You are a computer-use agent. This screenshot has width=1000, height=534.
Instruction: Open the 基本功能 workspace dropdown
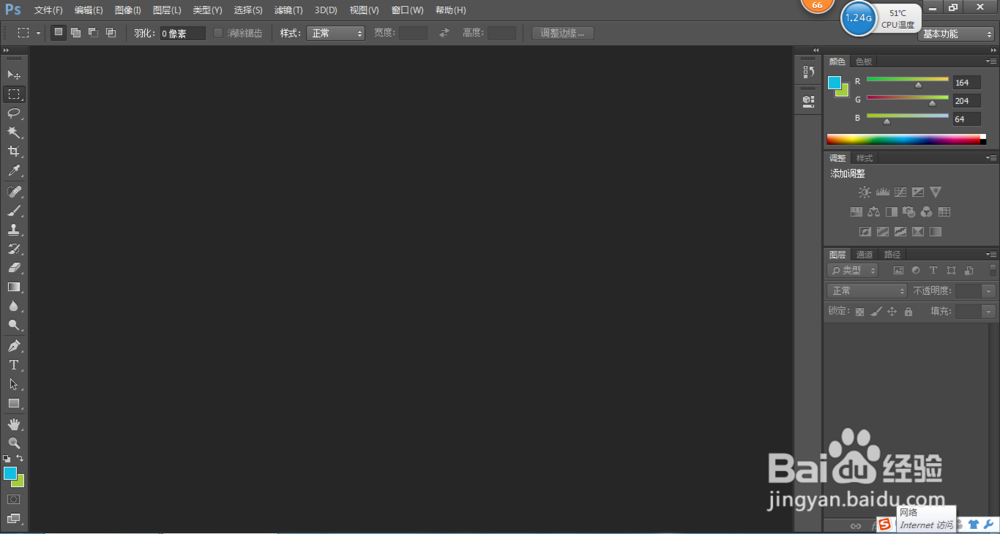(955, 34)
